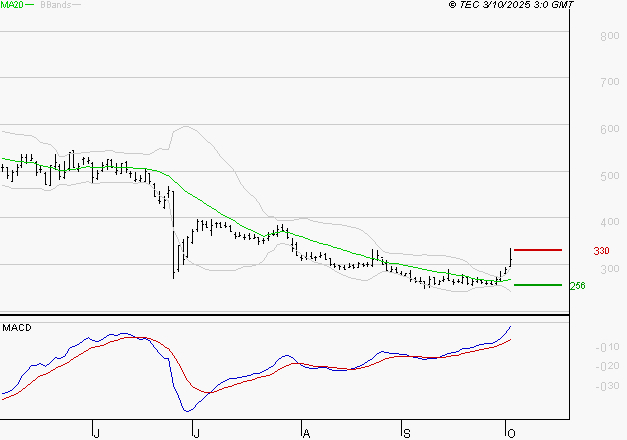Click the 400 price axis label
This screenshot has height=440, width=627.
pyautogui.click(x=607, y=222)
